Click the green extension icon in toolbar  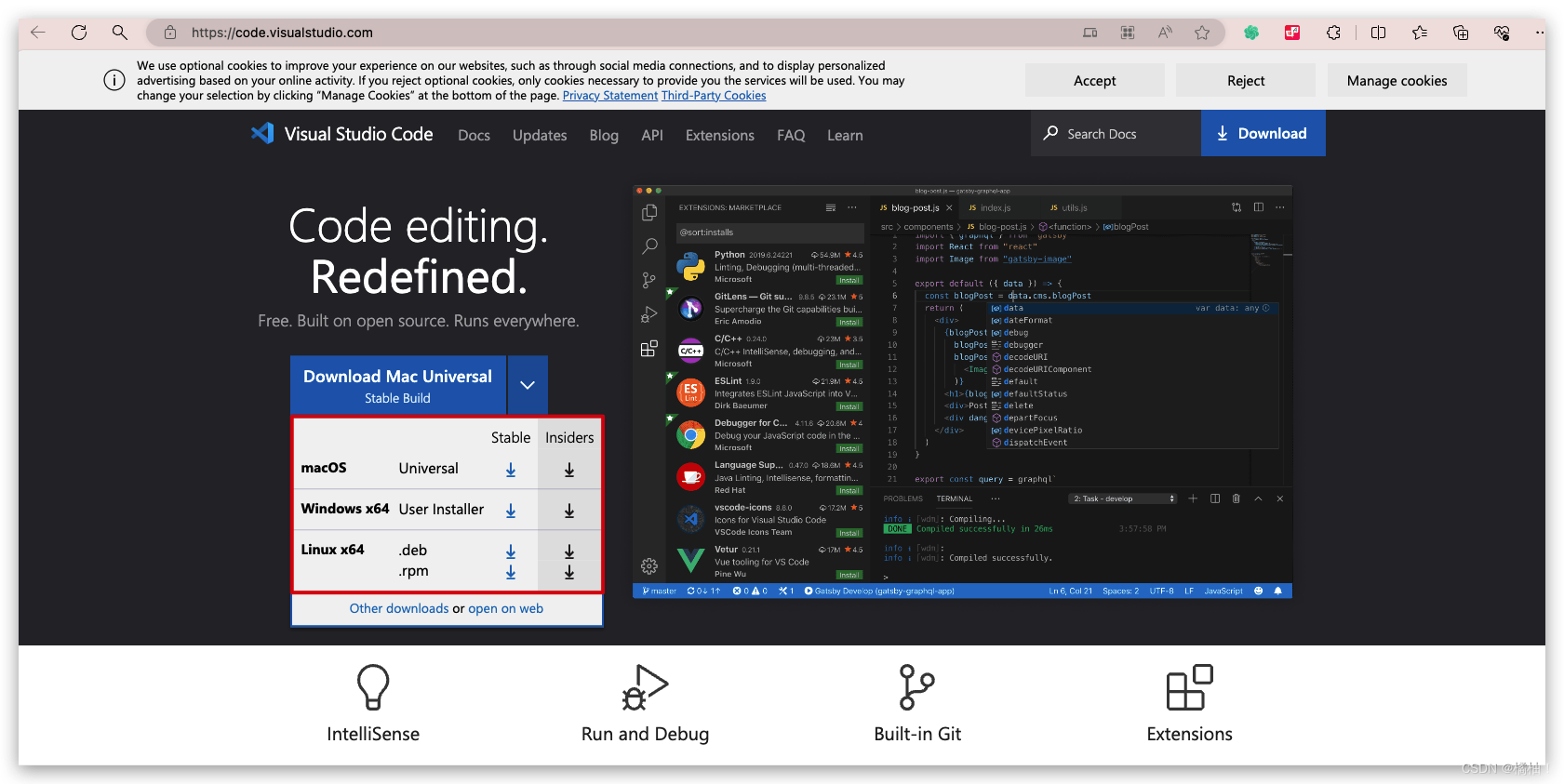1251,33
